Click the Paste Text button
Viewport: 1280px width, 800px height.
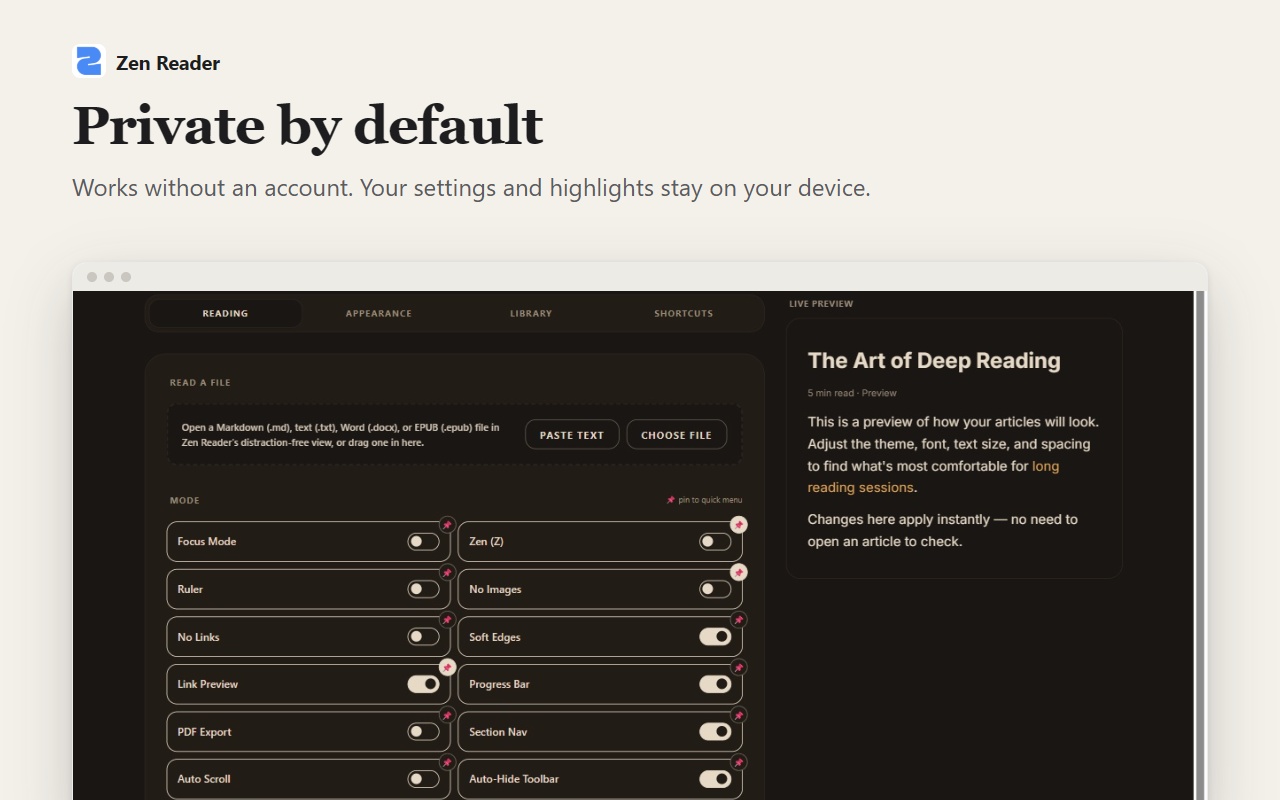[572, 435]
